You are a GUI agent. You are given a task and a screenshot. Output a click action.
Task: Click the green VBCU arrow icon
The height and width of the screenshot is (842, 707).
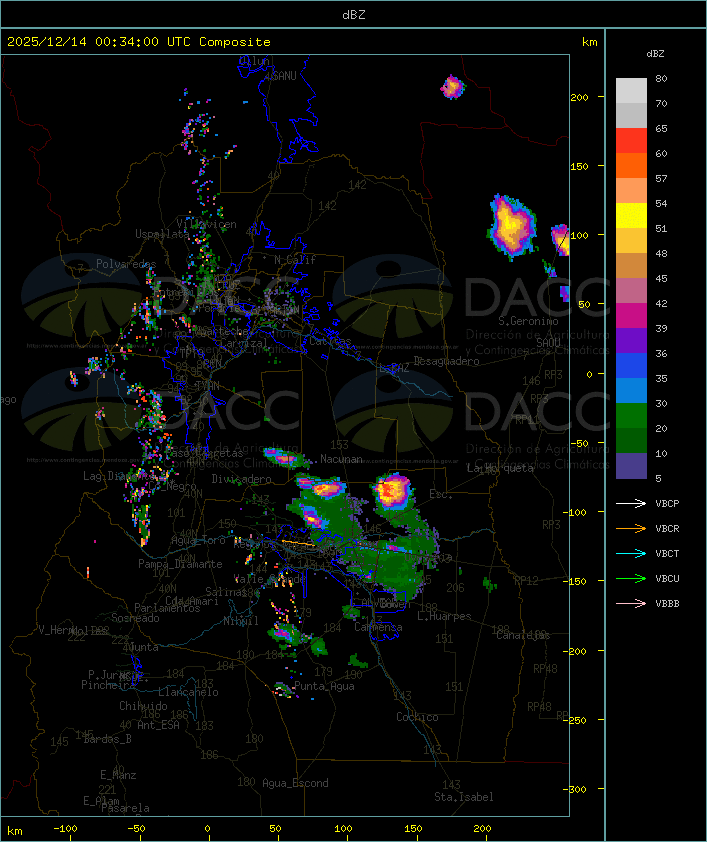[631, 578]
